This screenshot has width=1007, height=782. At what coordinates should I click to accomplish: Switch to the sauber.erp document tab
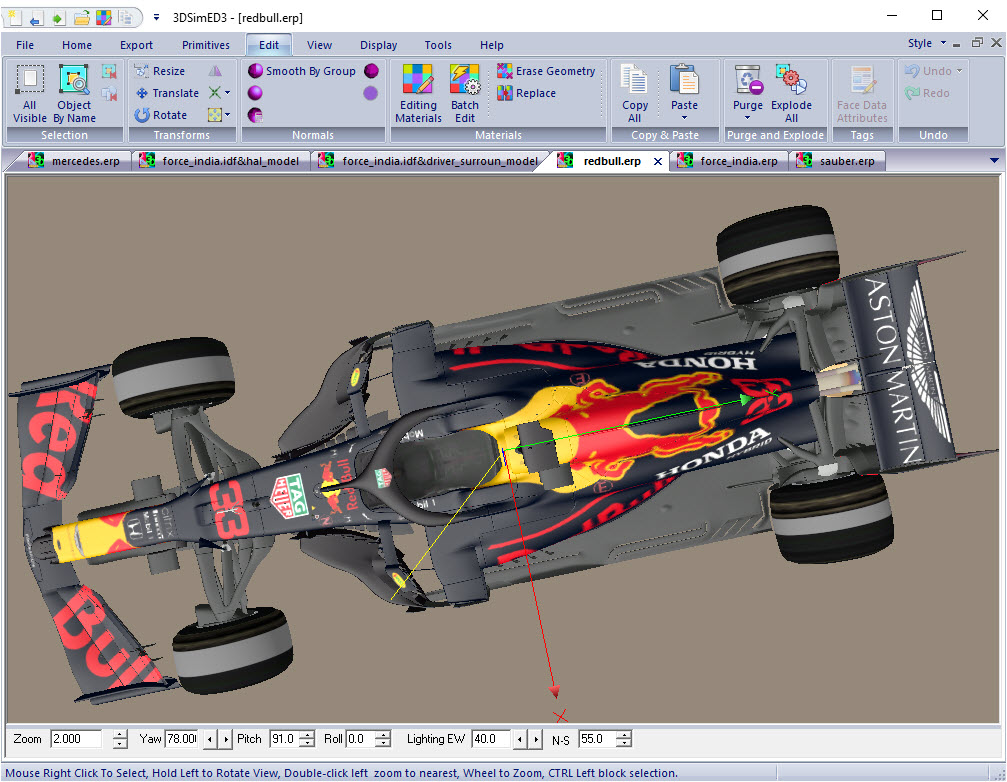(837, 161)
